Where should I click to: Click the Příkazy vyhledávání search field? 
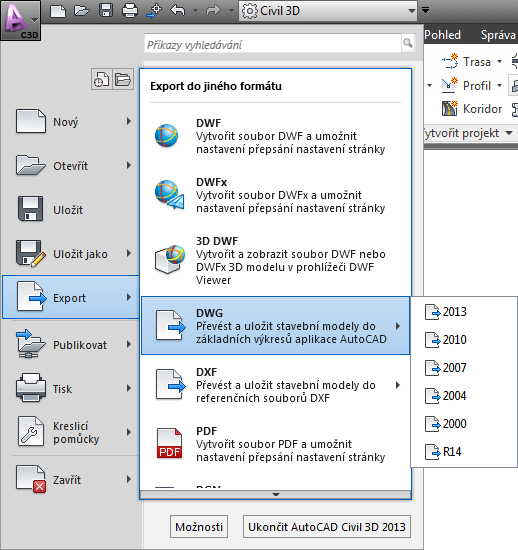pos(273,43)
